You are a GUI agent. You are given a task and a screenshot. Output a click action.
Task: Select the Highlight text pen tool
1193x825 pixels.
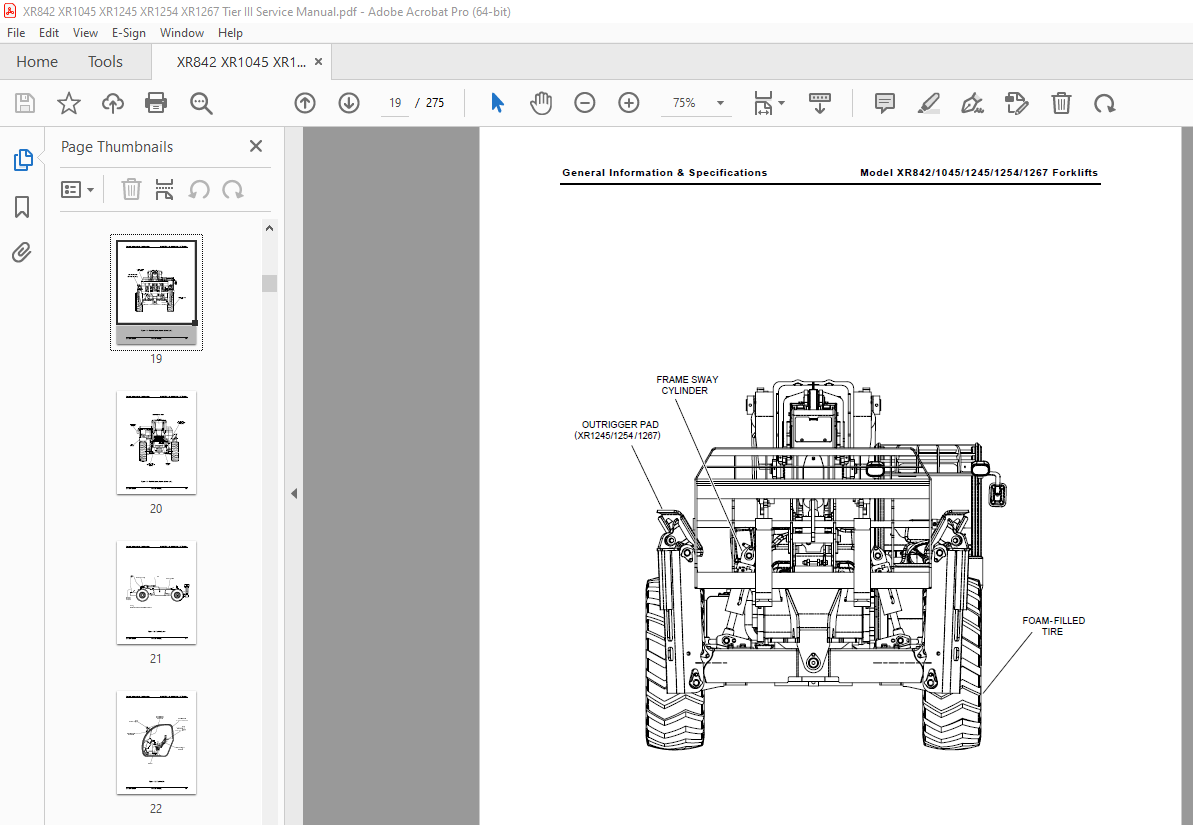(x=928, y=103)
